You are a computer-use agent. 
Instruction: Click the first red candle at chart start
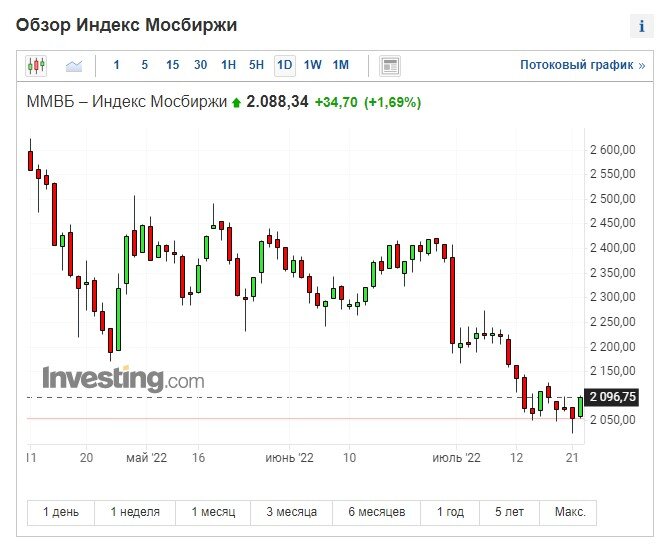pos(30,161)
